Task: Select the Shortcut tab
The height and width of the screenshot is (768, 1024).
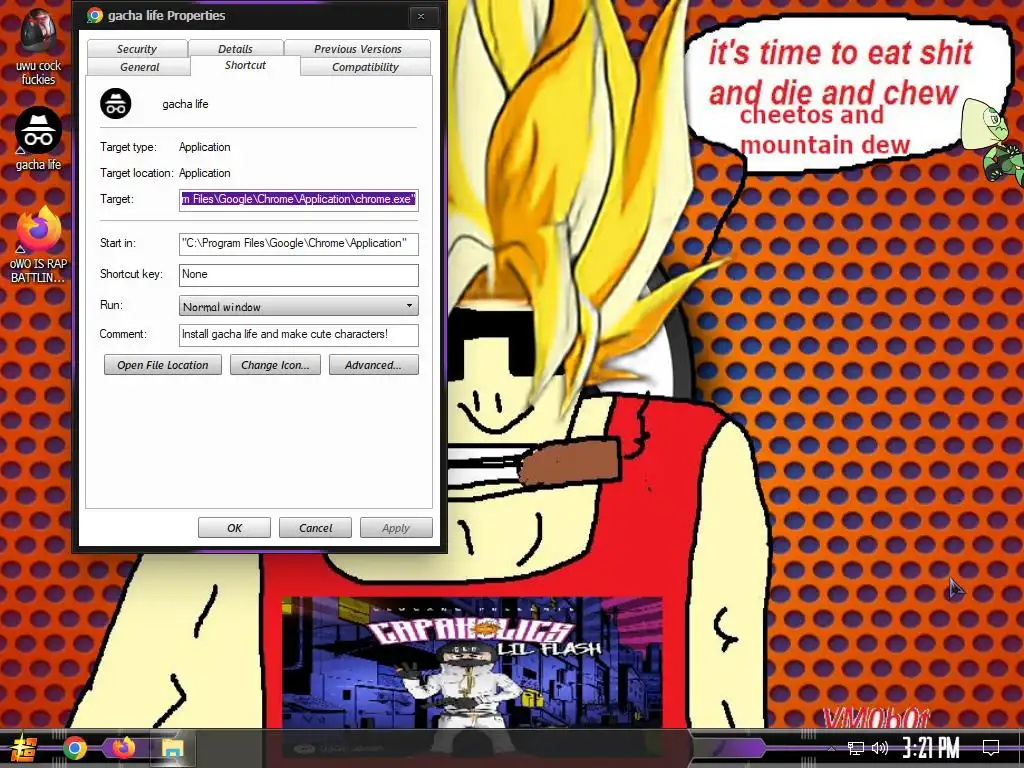Action: pyautogui.click(x=245, y=65)
